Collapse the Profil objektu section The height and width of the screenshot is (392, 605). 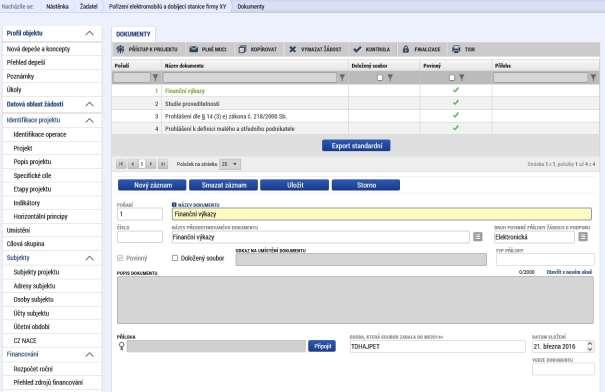89,33
